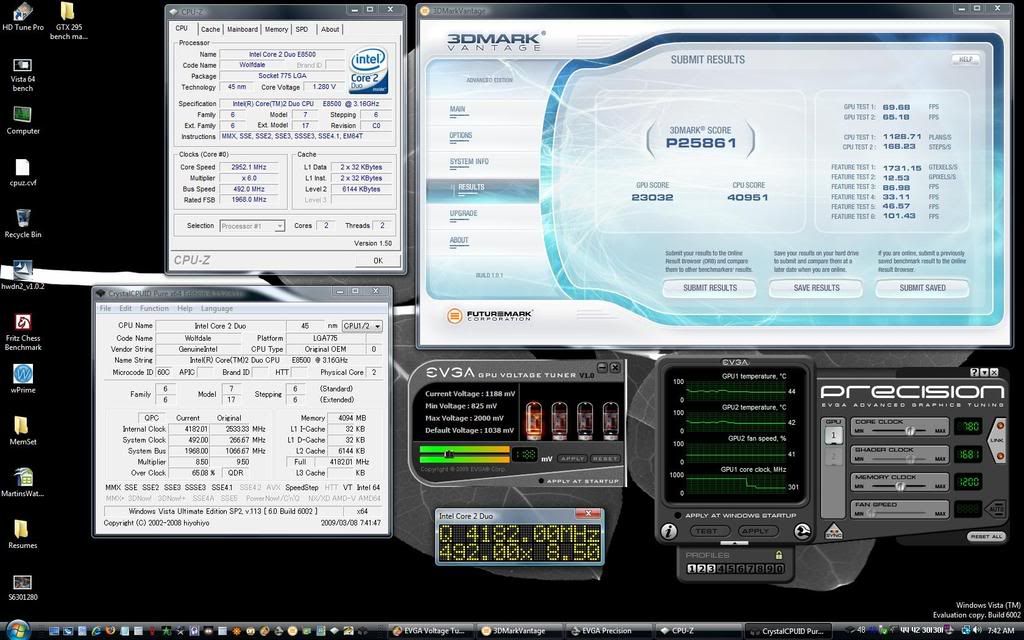Open the hwdn2_v1.0.2 desktop icon
Image resolution: width=1024 pixels, height=640 pixels.
pos(23,276)
